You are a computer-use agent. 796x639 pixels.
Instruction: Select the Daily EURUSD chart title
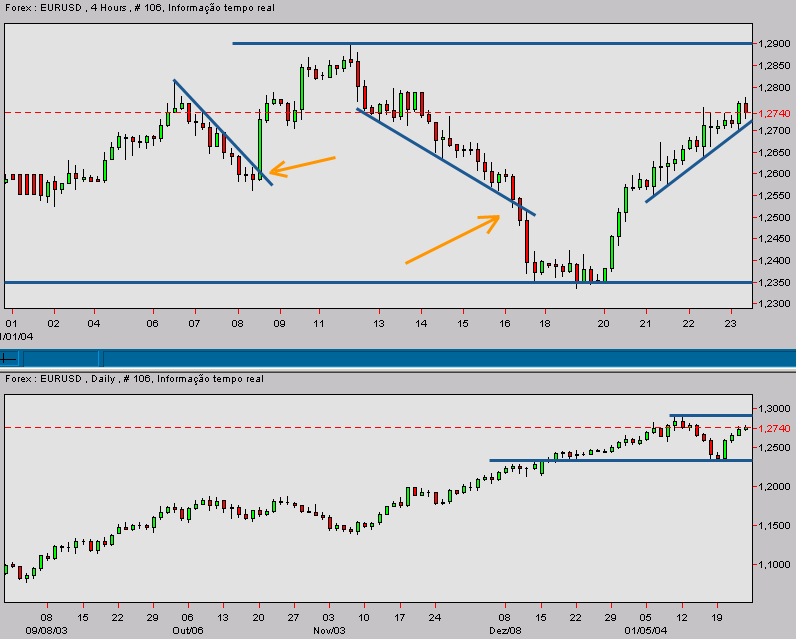(x=134, y=379)
